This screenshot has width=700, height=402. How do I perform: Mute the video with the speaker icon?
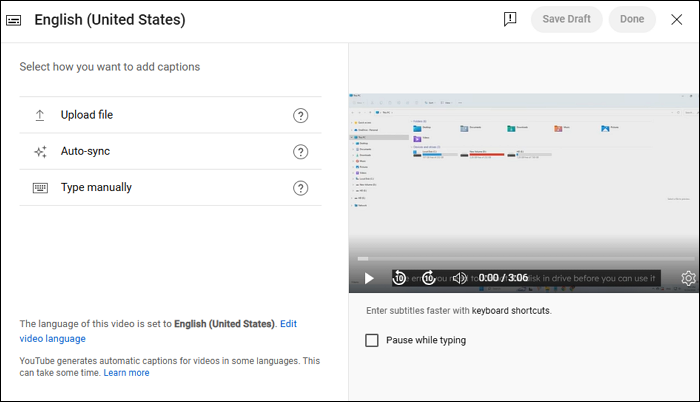coord(459,278)
